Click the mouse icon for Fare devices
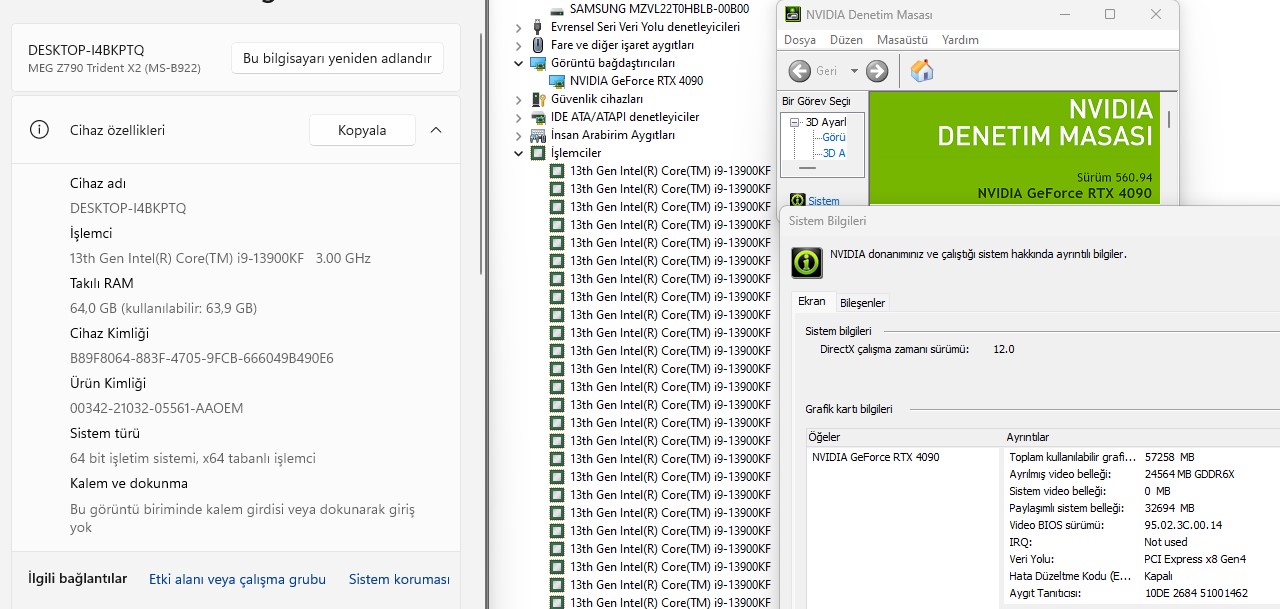Image resolution: width=1280 pixels, height=609 pixels. (538, 45)
